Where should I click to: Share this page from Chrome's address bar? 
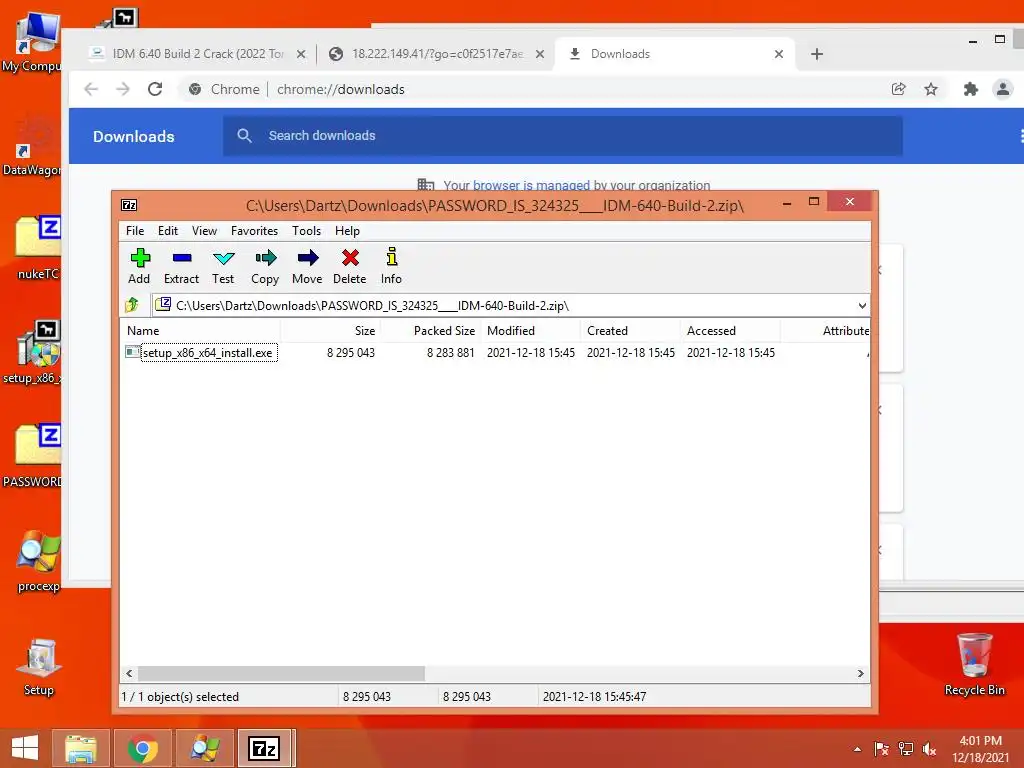[x=899, y=89]
